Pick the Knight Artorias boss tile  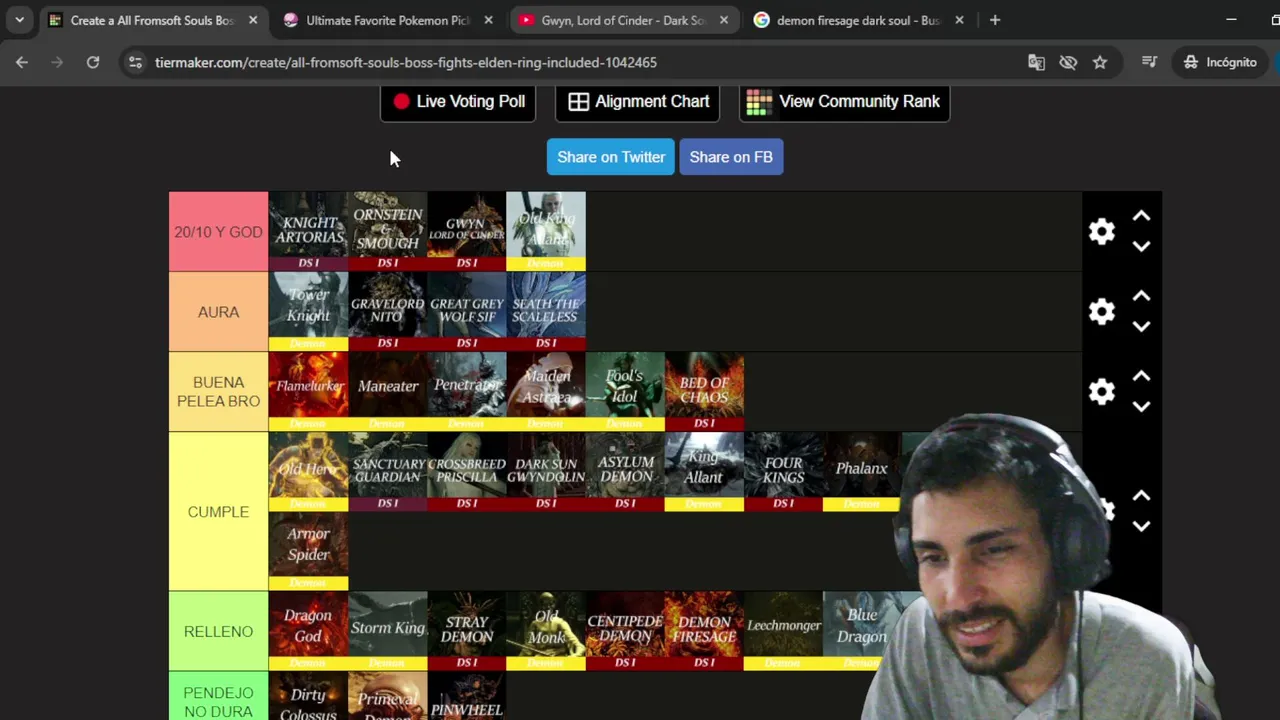pos(308,231)
